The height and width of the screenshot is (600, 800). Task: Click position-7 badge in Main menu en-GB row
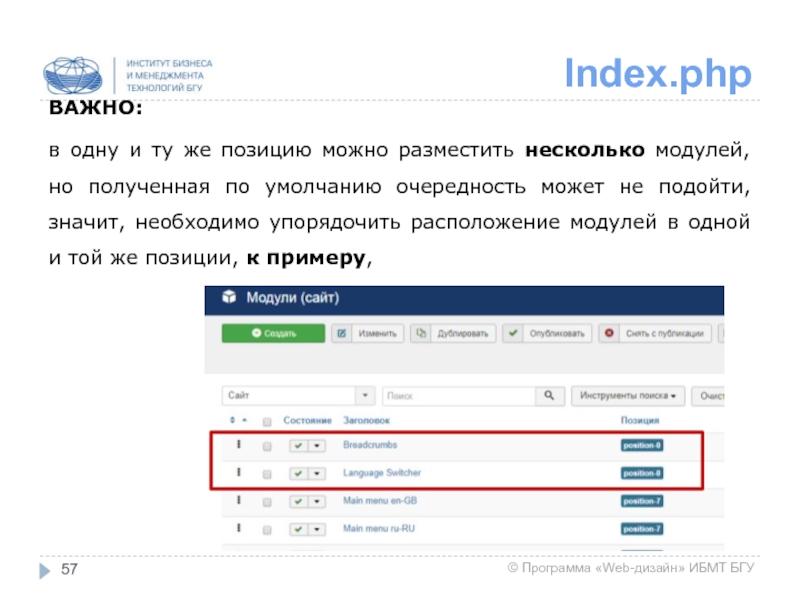point(642,501)
